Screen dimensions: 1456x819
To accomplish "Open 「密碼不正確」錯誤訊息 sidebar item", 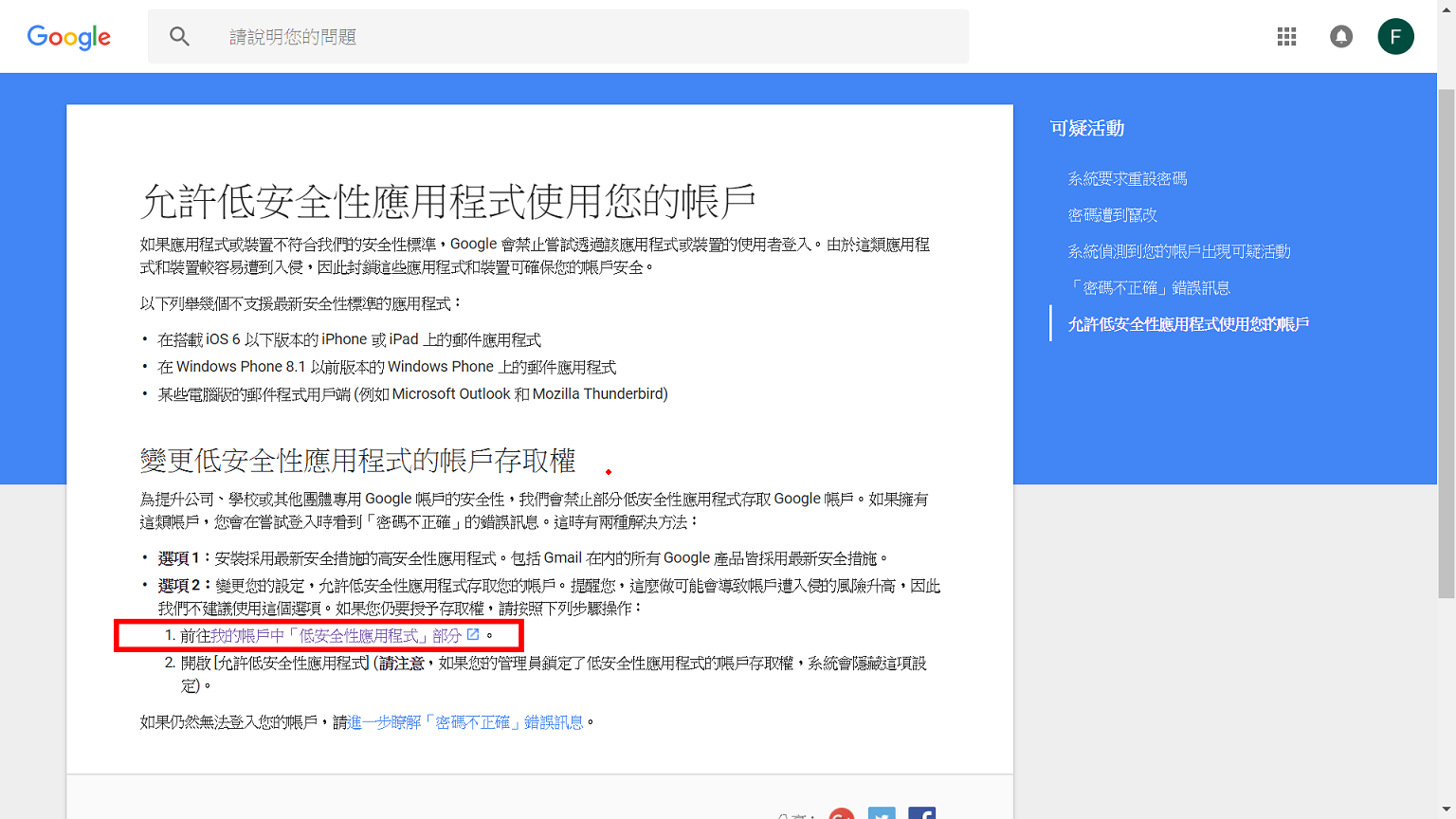I will tap(1149, 288).
